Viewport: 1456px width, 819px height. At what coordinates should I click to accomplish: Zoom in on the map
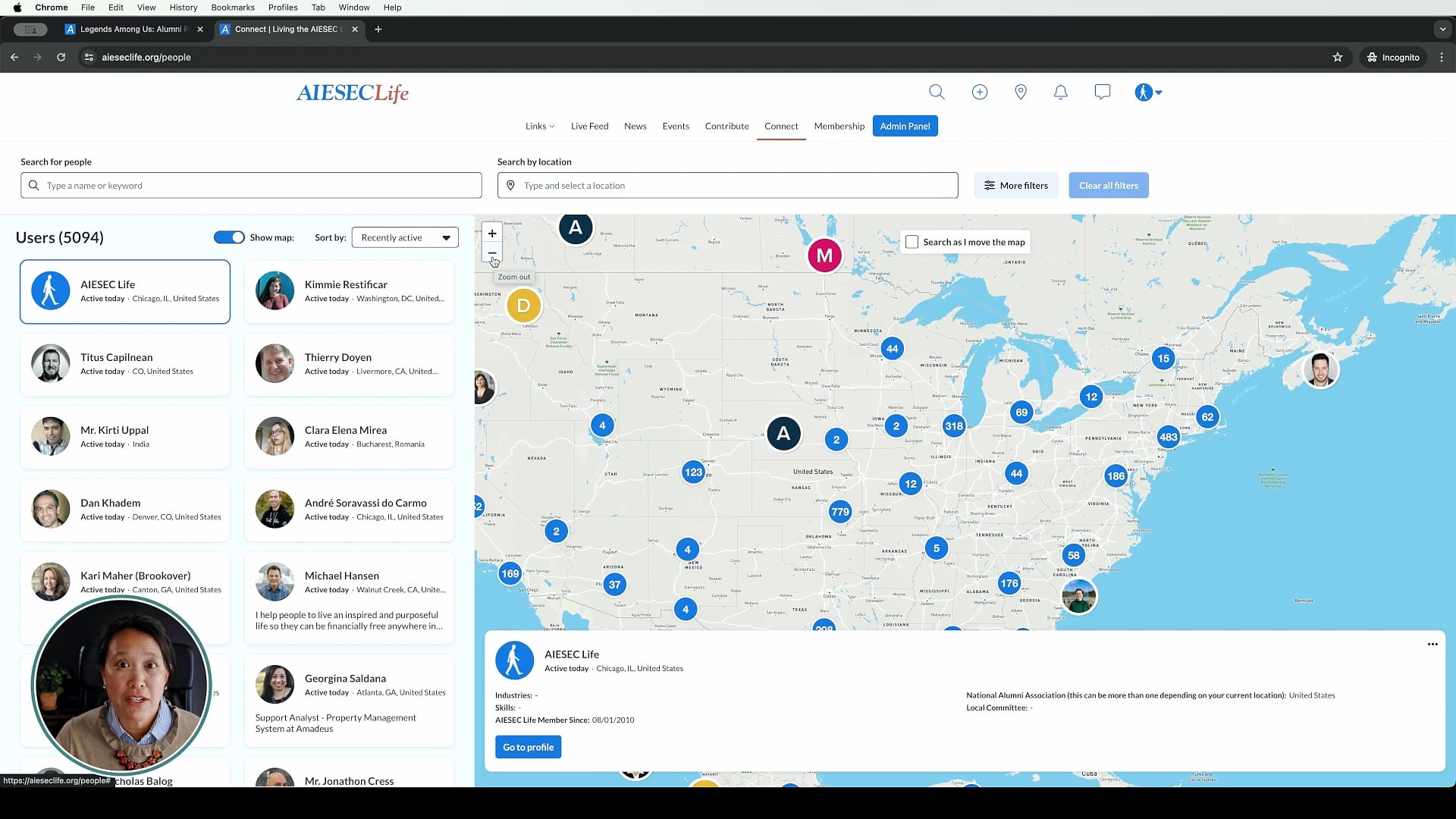(492, 234)
